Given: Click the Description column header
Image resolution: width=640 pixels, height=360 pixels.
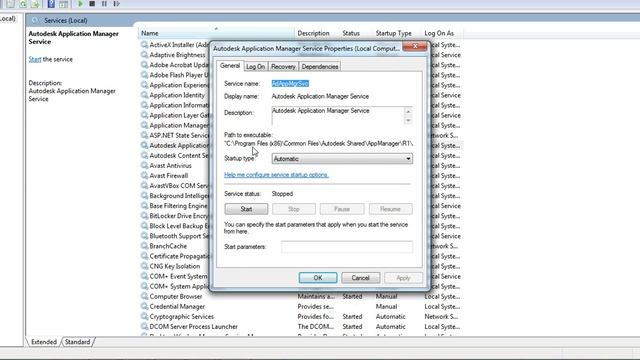Looking at the screenshot, I should (313, 33).
